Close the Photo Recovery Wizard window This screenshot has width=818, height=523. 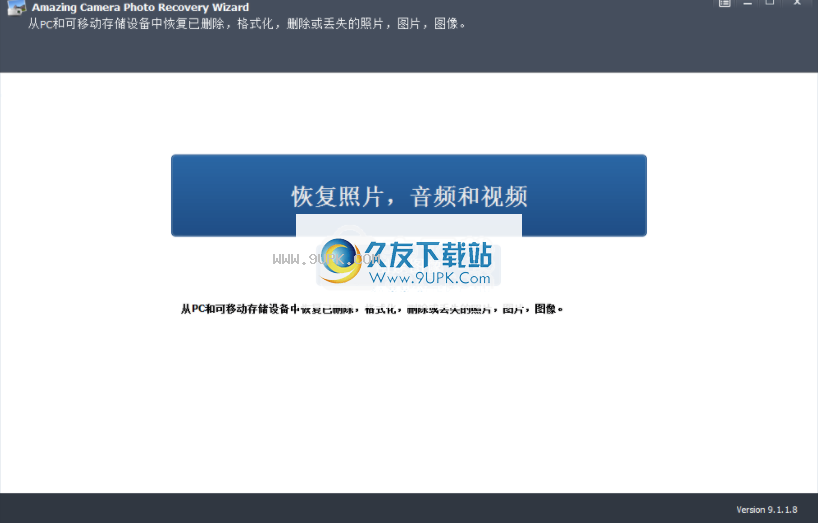coord(797,3)
